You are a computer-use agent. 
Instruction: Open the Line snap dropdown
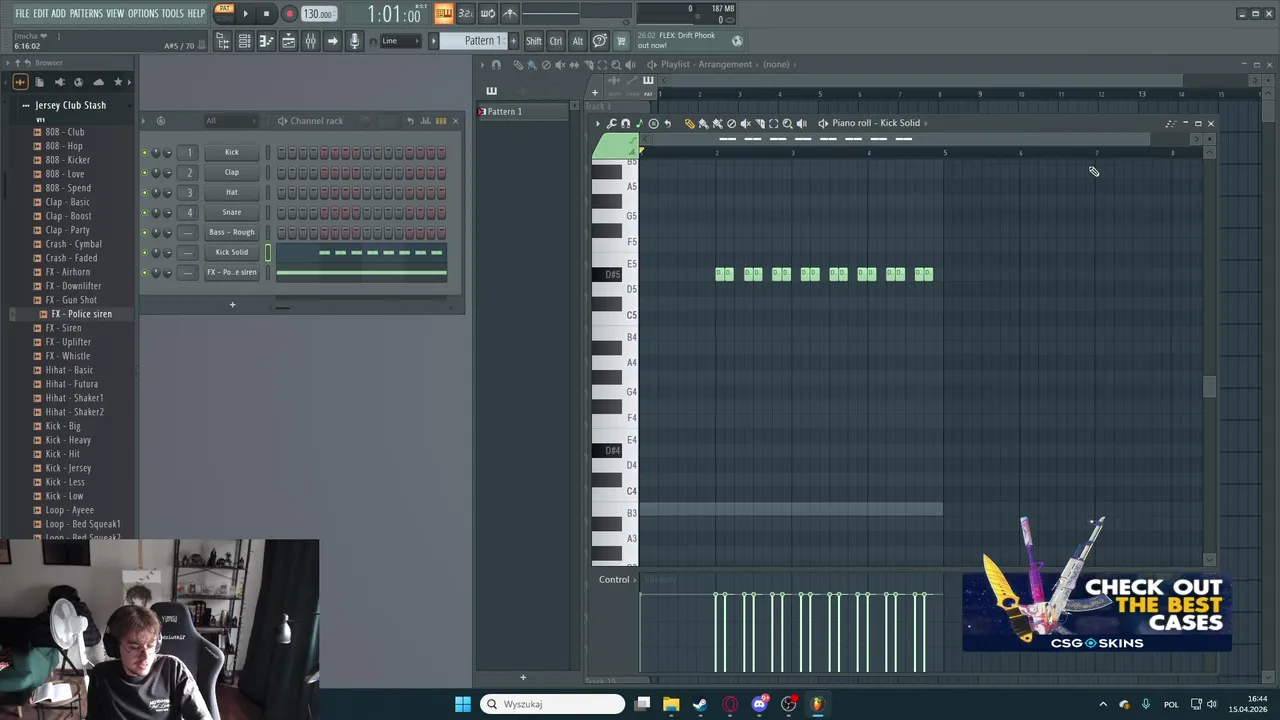pyautogui.click(x=402, y=41)
